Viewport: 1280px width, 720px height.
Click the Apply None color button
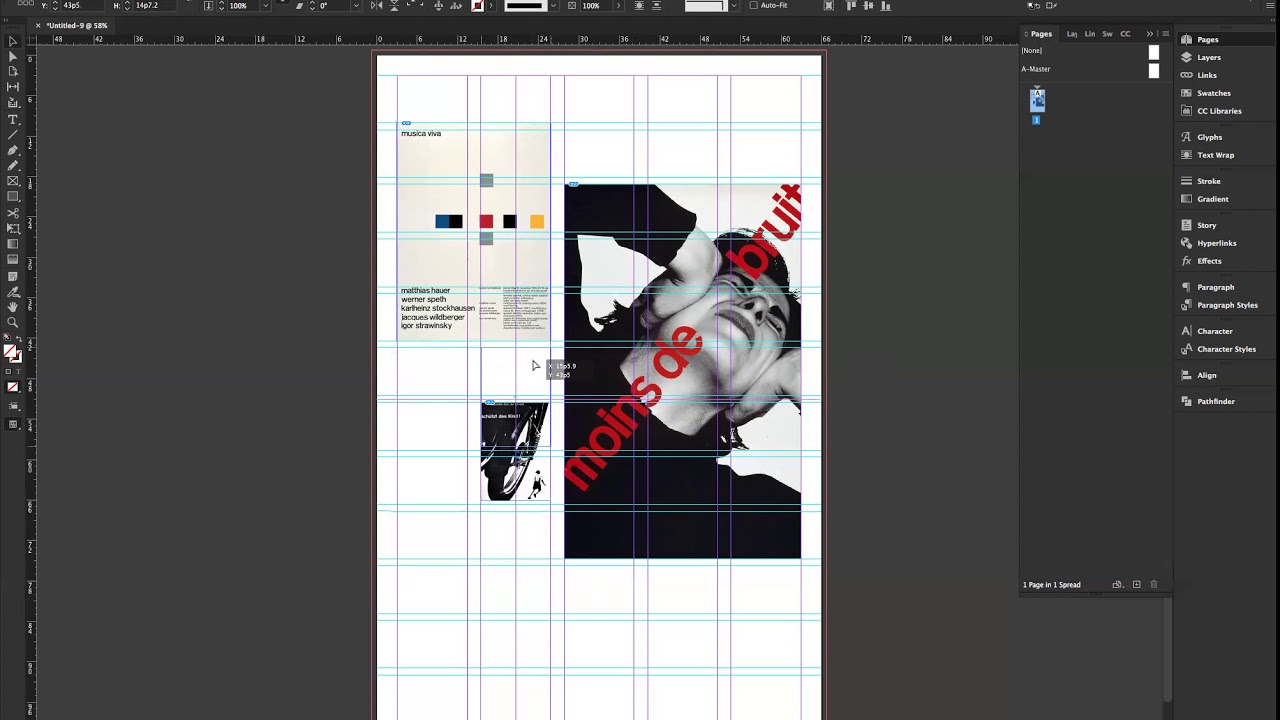coord(12,387)
